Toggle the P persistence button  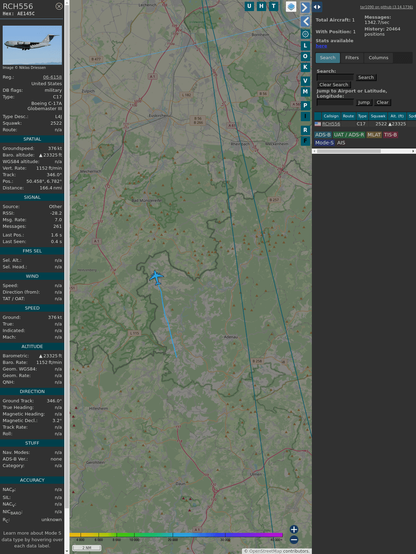[x=305, y=105]
